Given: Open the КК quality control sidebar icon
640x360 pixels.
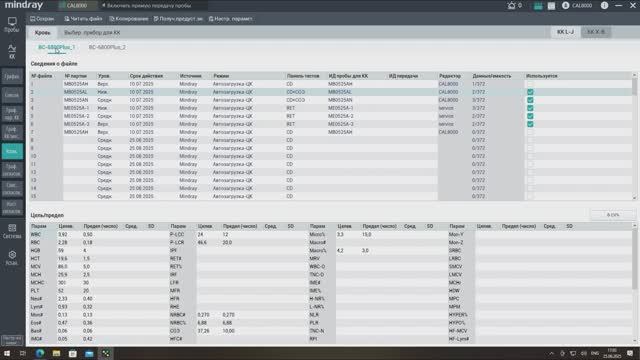Looking at the screenshot, I should point(12,52).
